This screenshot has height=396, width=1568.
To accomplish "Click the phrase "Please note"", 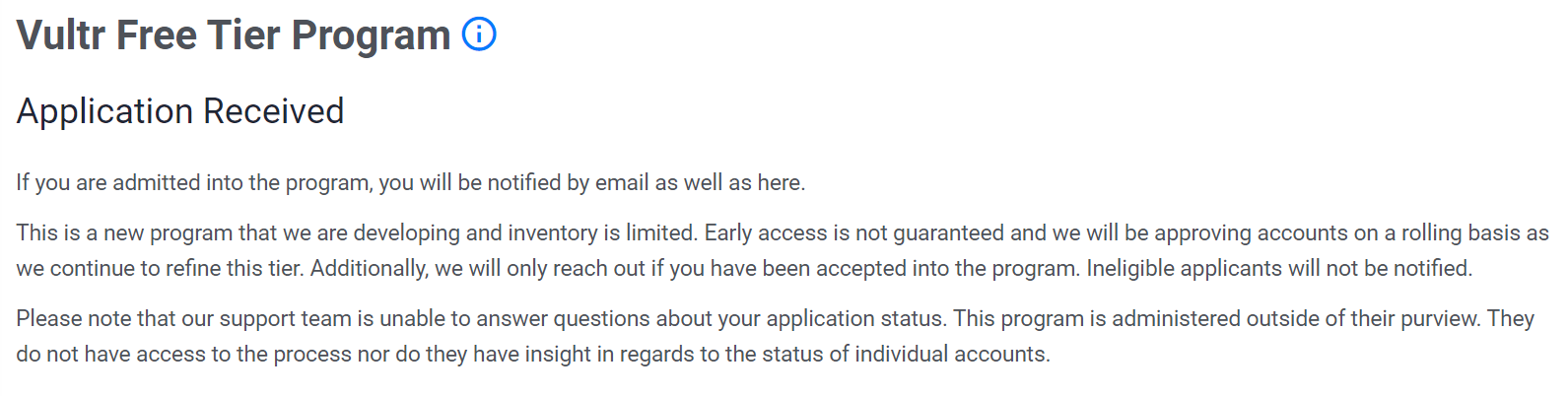I will point(68,319).
